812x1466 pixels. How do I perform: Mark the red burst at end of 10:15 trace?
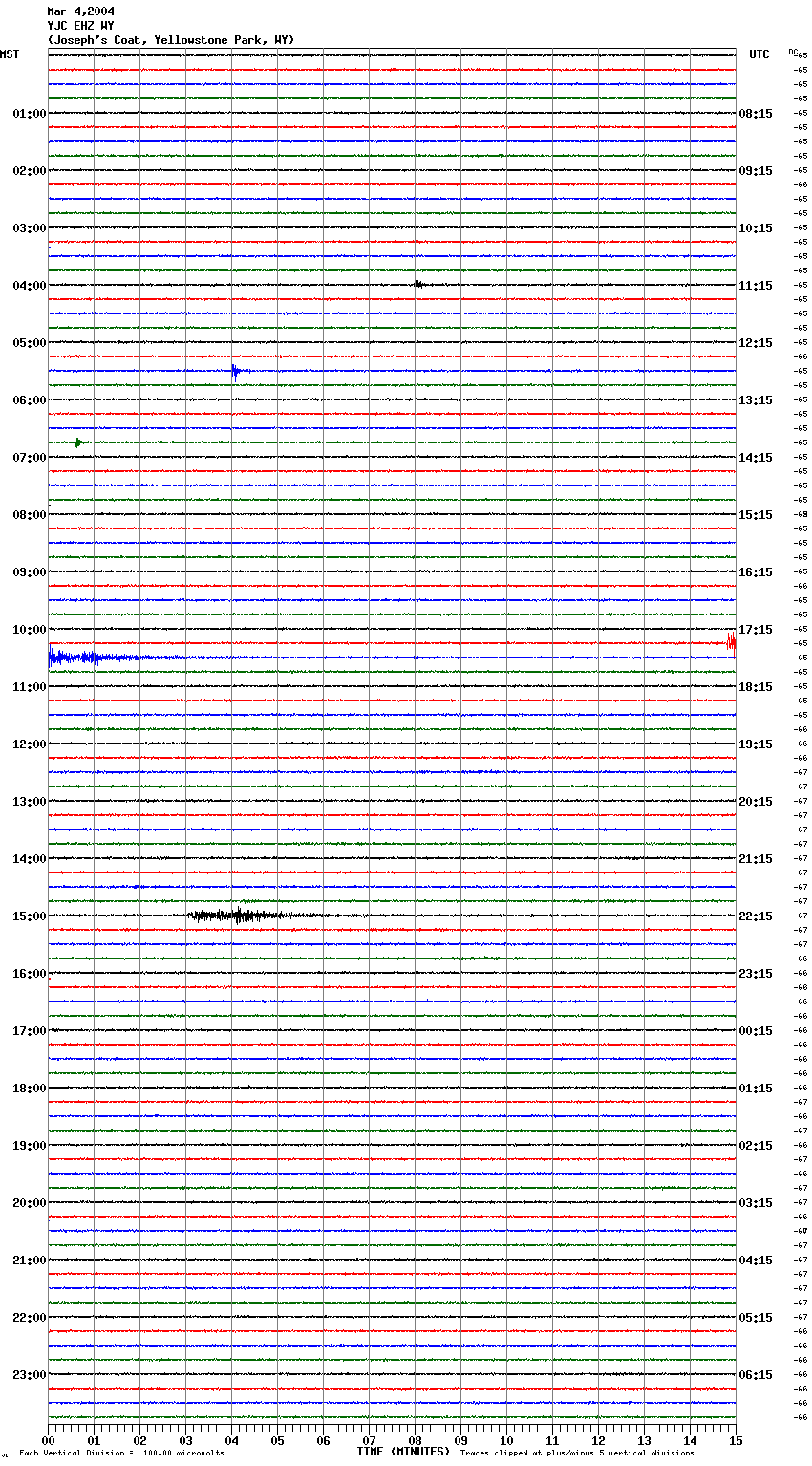pyautogui.click(x=731, y=643)
